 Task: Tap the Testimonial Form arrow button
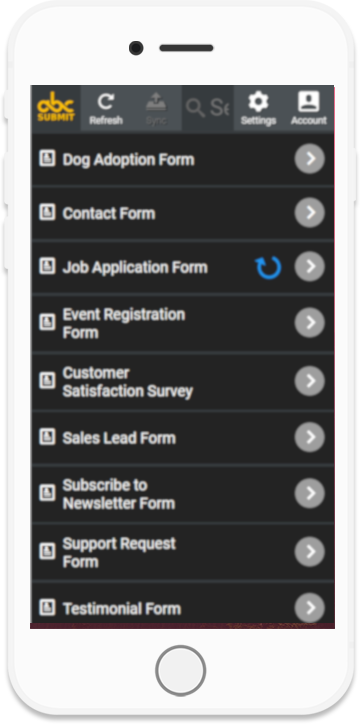pos(310,608)
